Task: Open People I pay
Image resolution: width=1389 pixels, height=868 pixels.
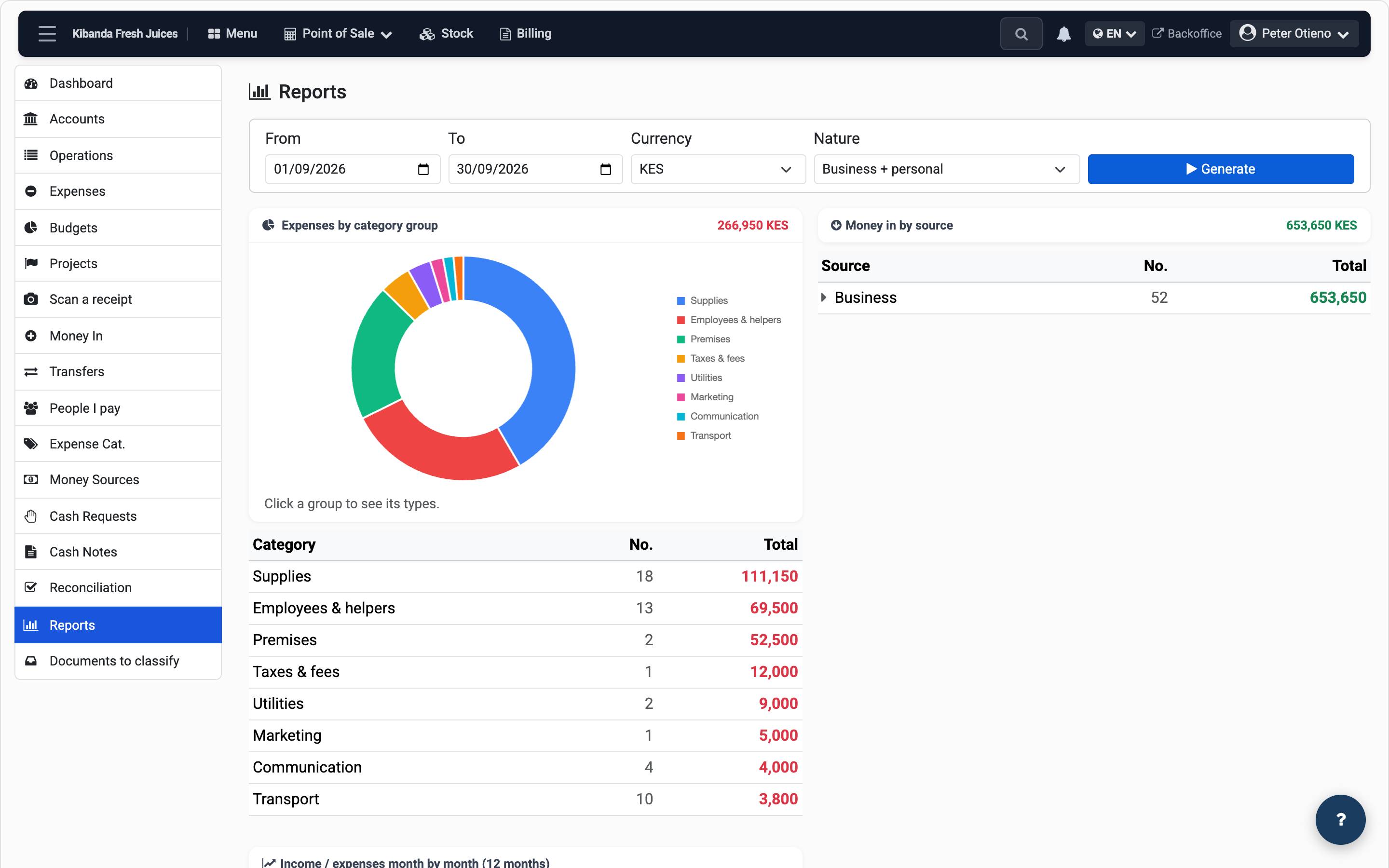Action: [118, 408]
